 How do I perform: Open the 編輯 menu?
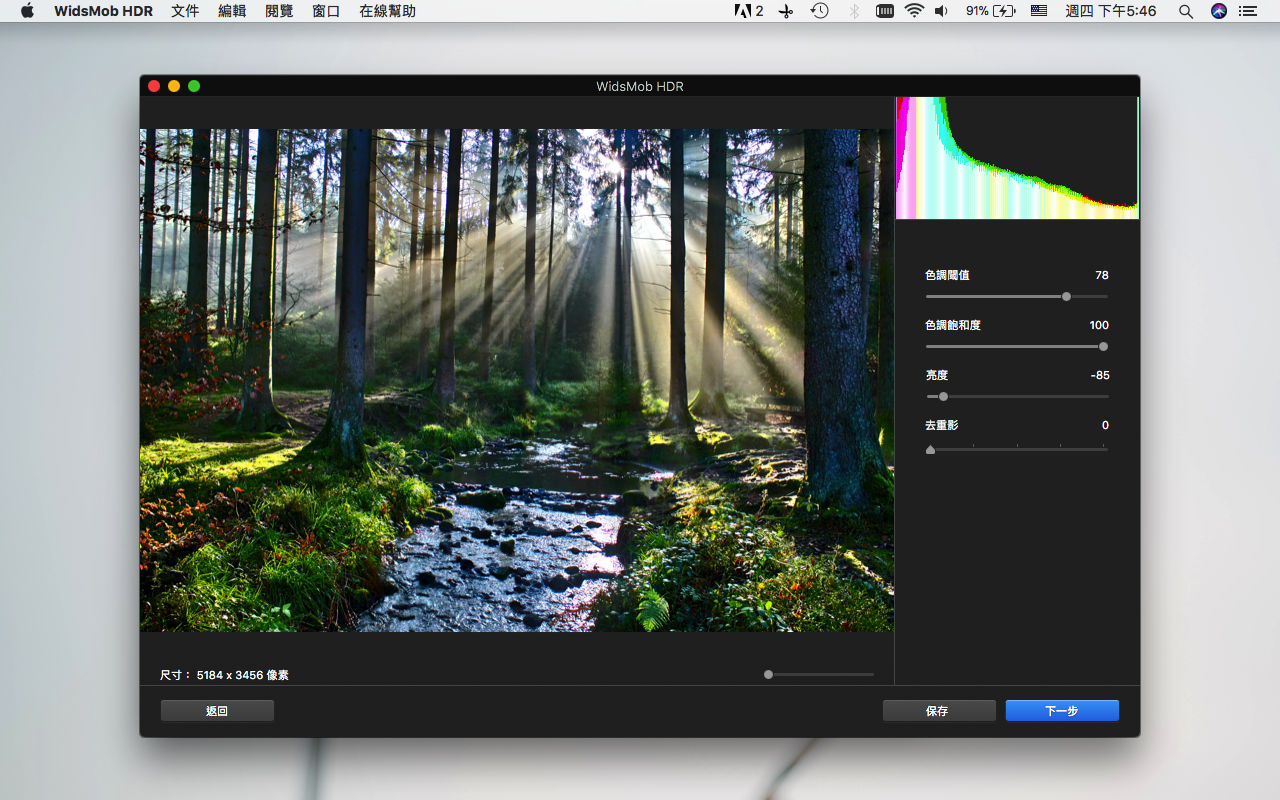coord(232,11)
